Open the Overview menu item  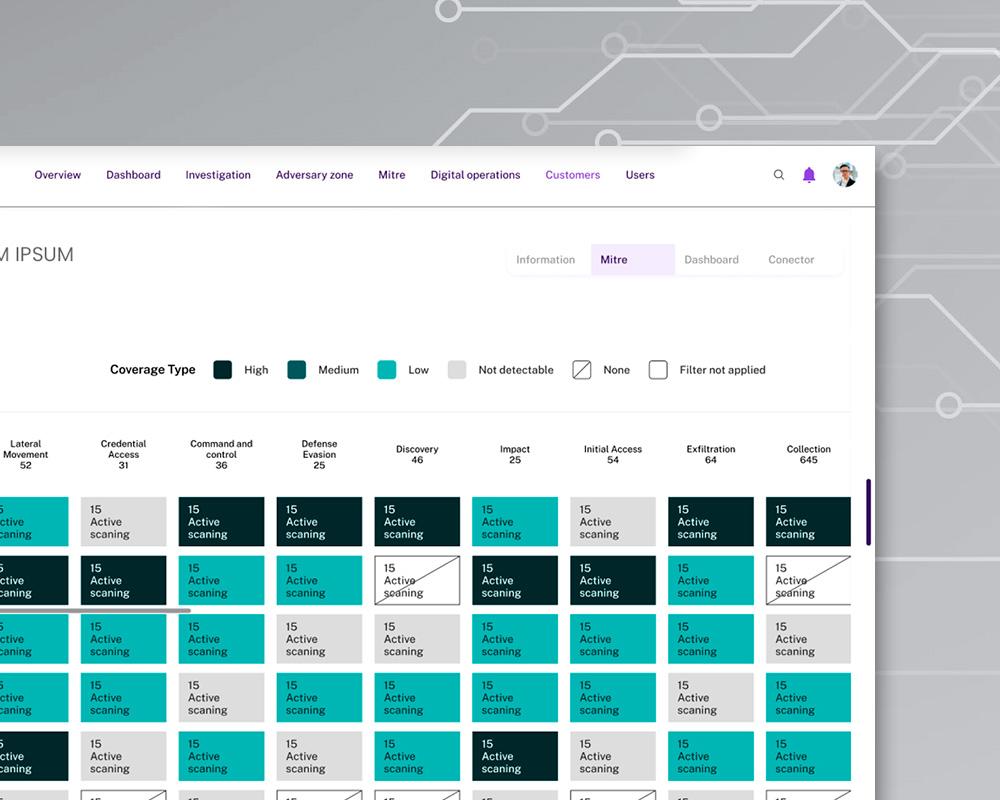(58, 175)
